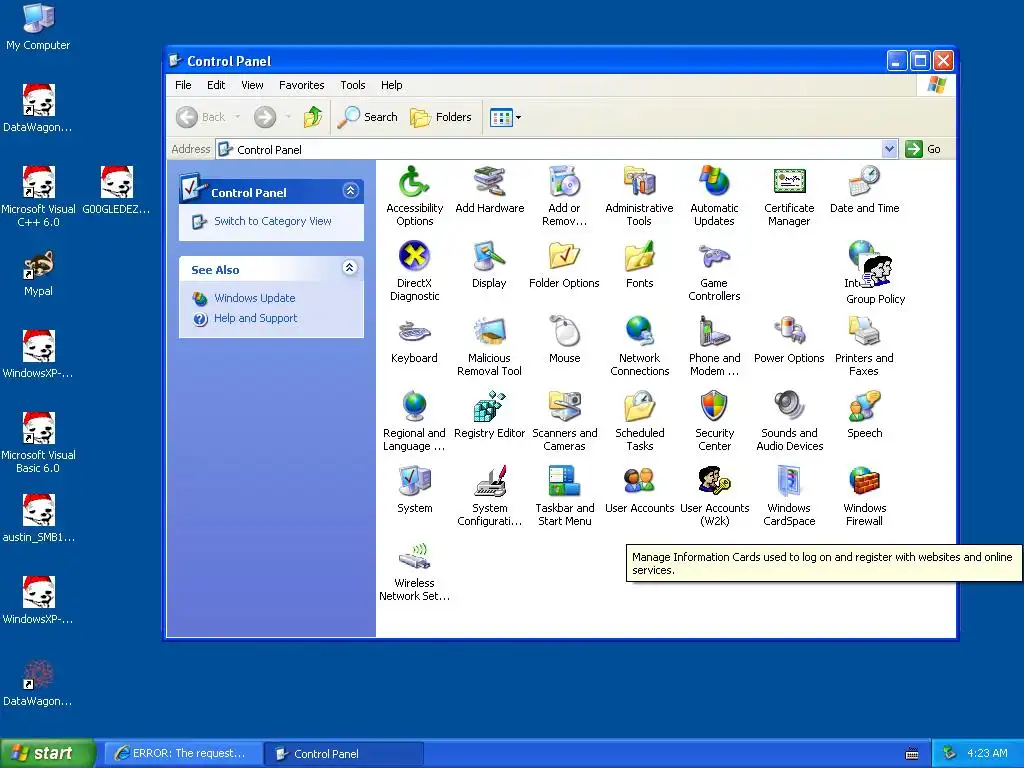Open the Tools menu

pos(353,85)
